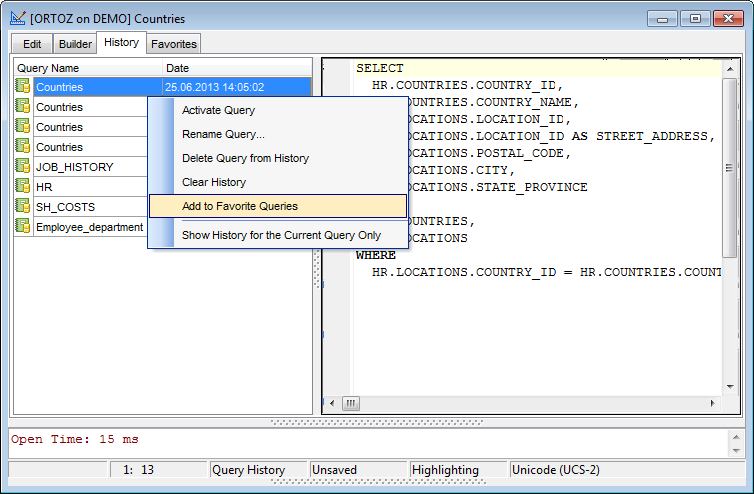The image size is (754, 494).
Task: Click the query icon beside SH_COSTS
Action: pos(22,206)
